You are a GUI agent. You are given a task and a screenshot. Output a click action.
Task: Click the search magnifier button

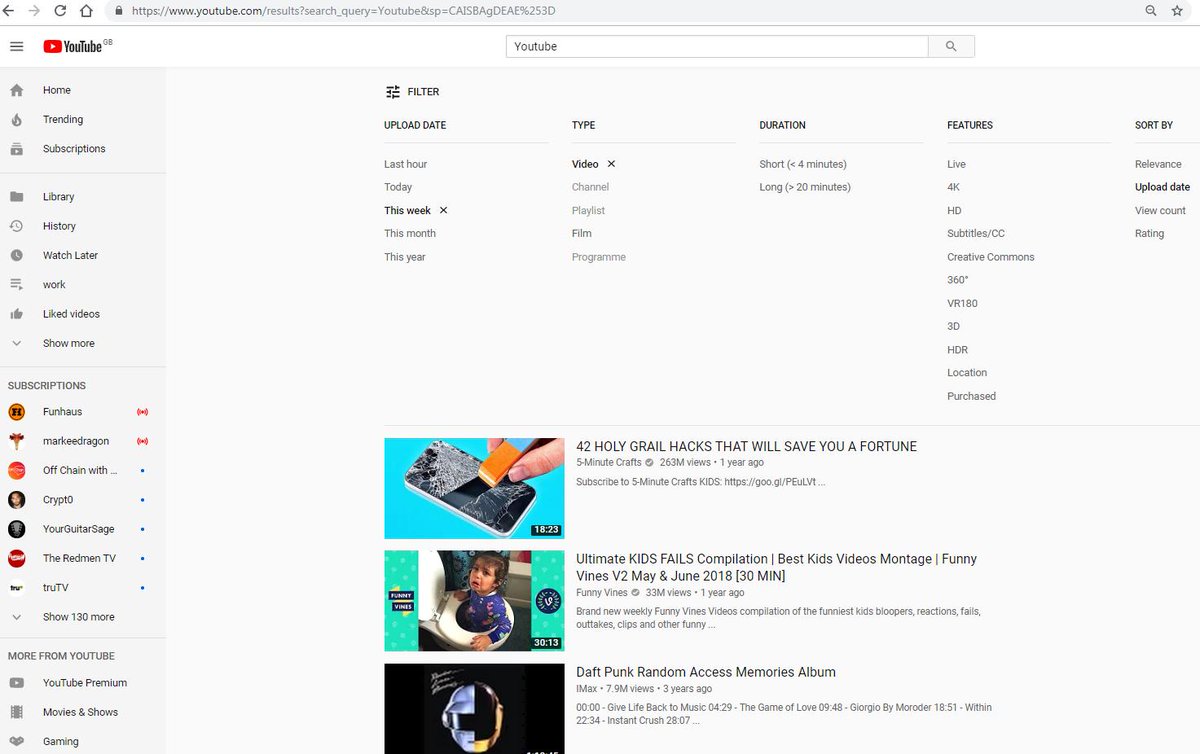[951, 46]
